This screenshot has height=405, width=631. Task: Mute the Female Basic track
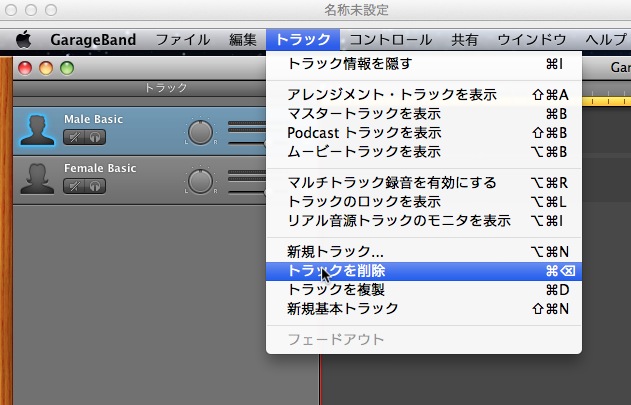point(75,186)
